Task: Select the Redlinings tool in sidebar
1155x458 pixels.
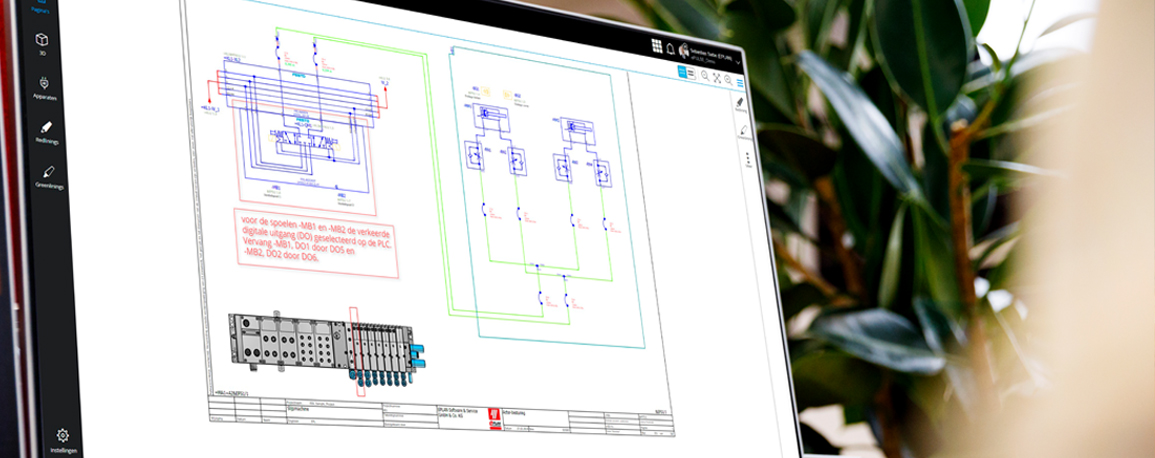Action: (x=45, y=130)
